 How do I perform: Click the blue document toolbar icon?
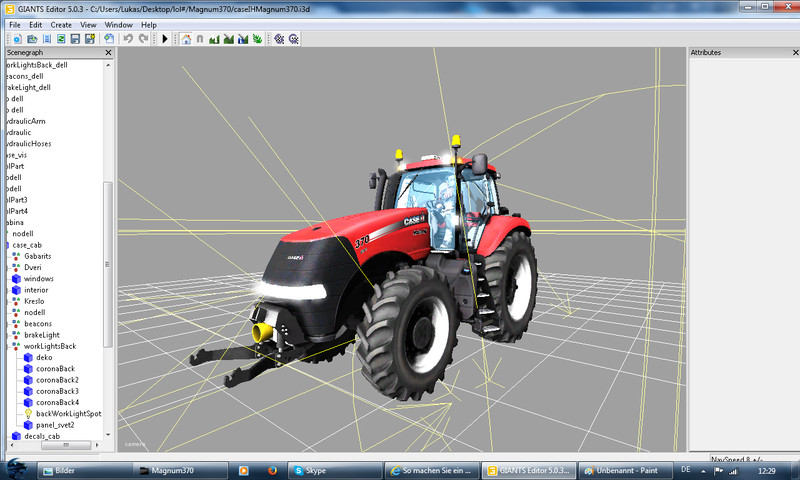coord(47,39)
